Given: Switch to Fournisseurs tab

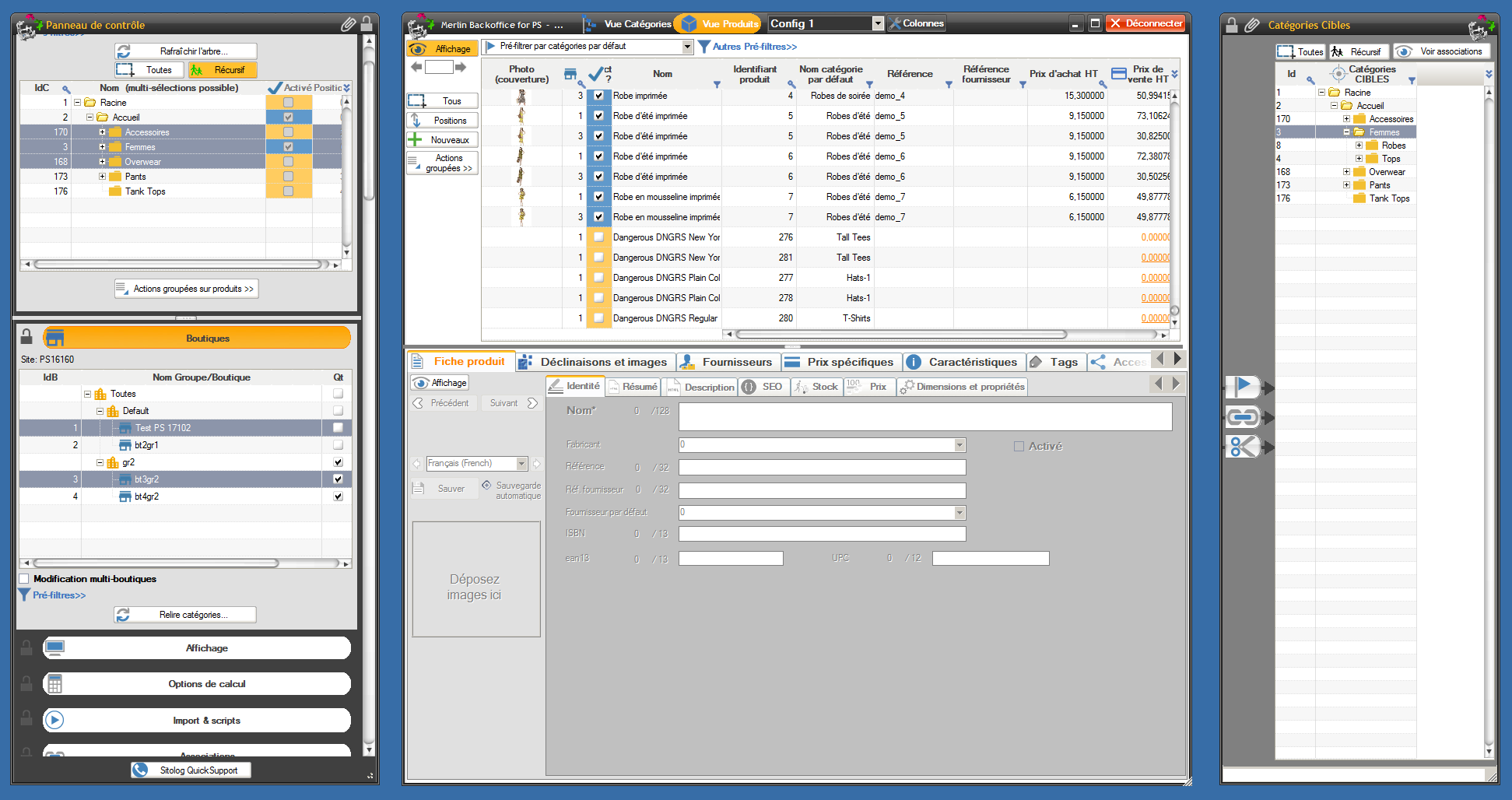Looking at the screenshot, I should tap(727, 362).
